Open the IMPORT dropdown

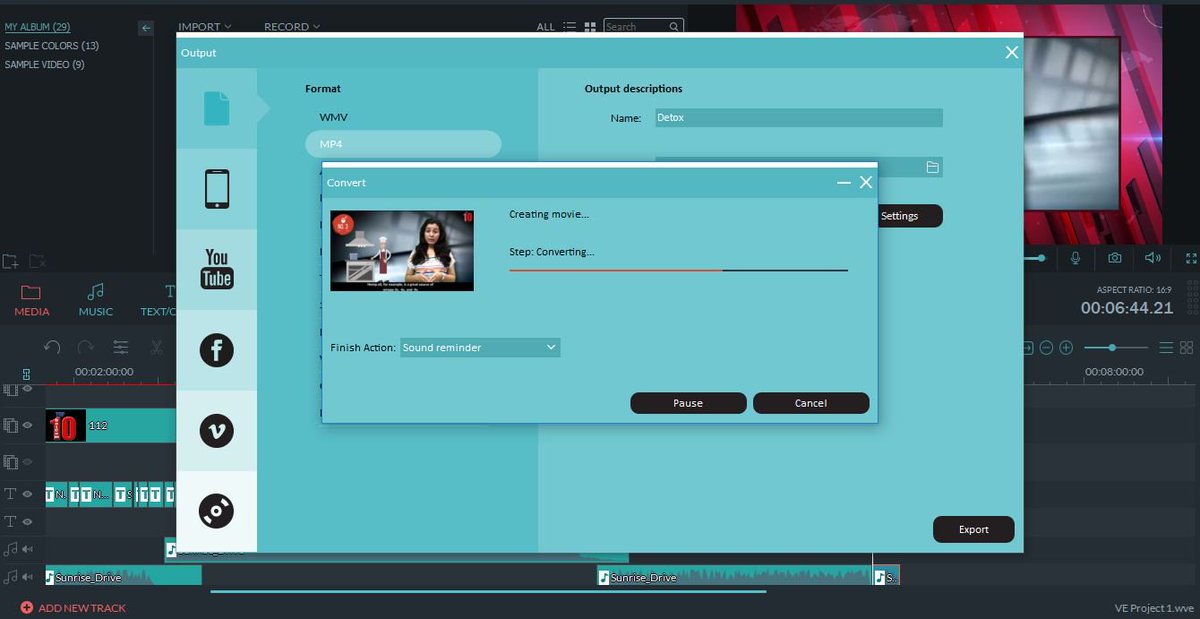(205, 27)
